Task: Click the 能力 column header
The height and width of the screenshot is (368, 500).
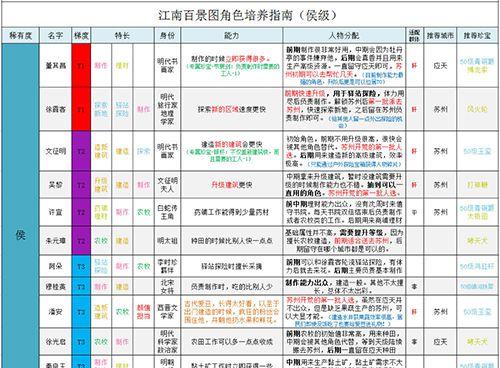Action: coord(232,36)
